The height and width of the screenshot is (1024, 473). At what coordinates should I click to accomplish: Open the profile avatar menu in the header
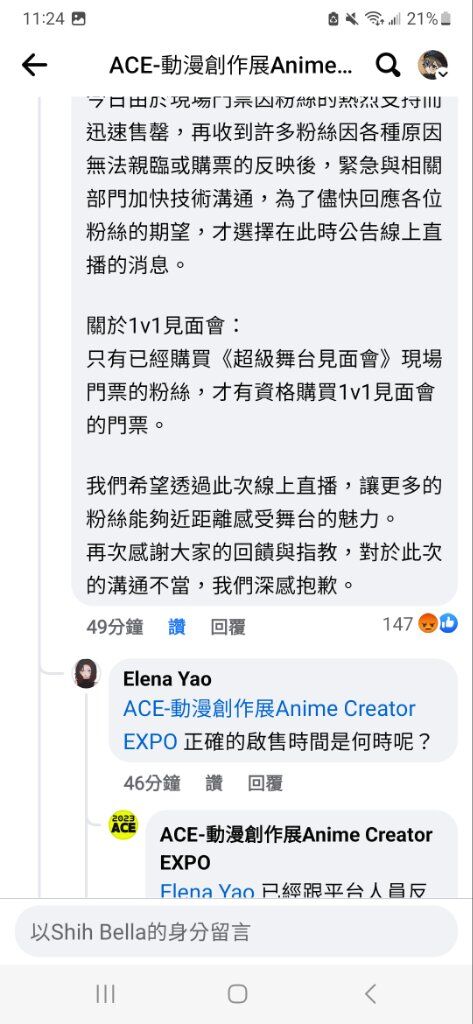click(x=432, y=65)
